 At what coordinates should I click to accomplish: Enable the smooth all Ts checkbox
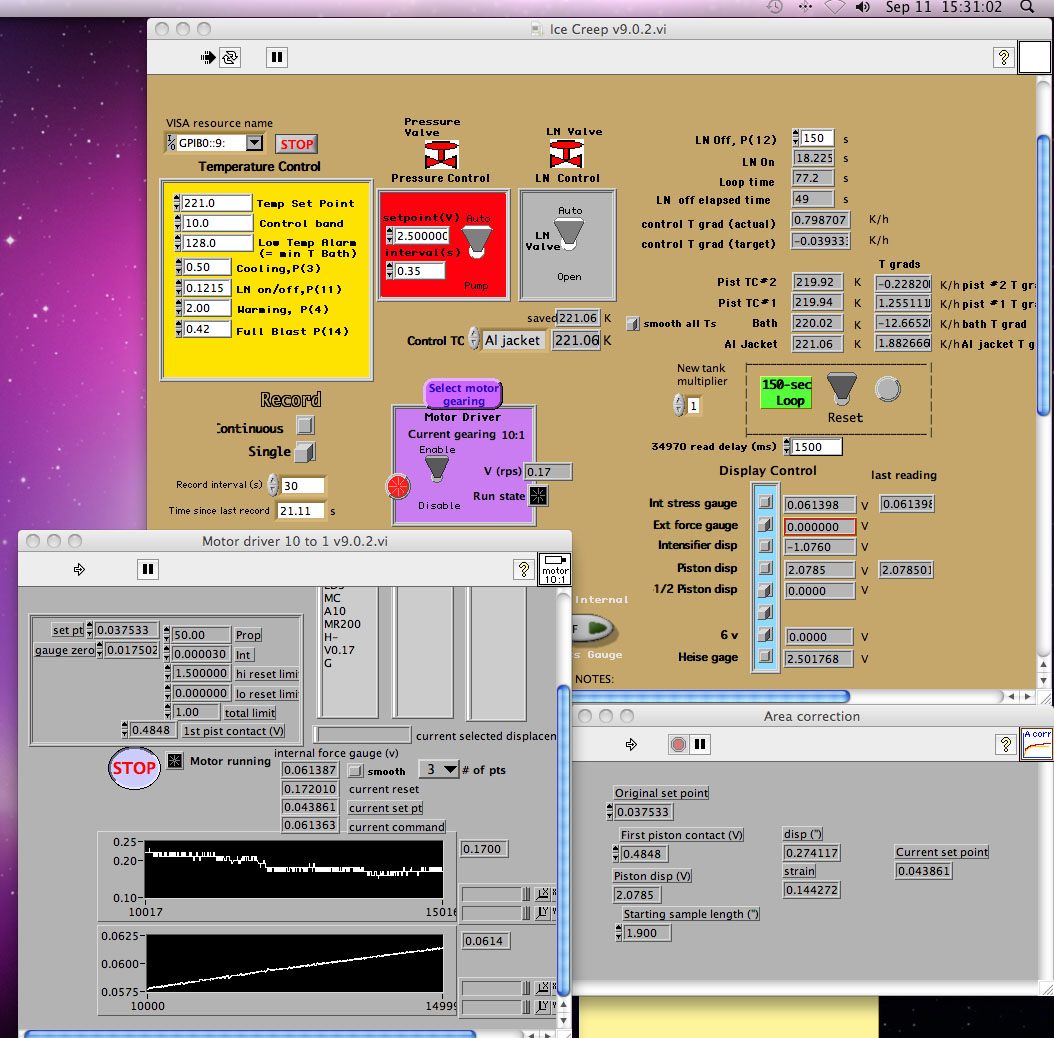pos(632,324)
